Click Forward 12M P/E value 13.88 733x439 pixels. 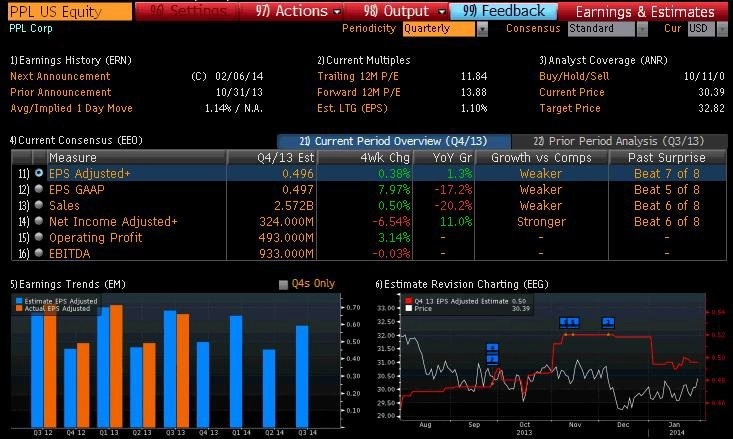coord(474,92)
